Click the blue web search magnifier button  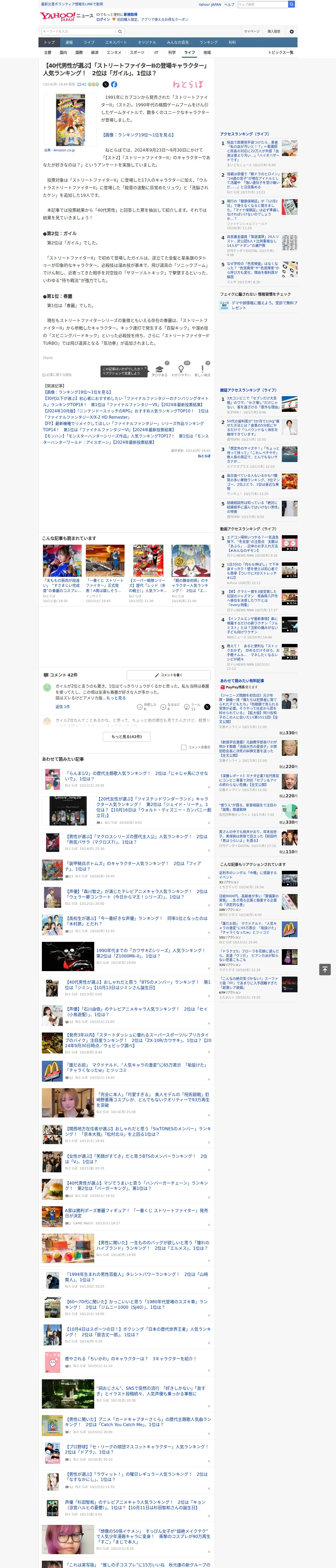tap(292, 4)
